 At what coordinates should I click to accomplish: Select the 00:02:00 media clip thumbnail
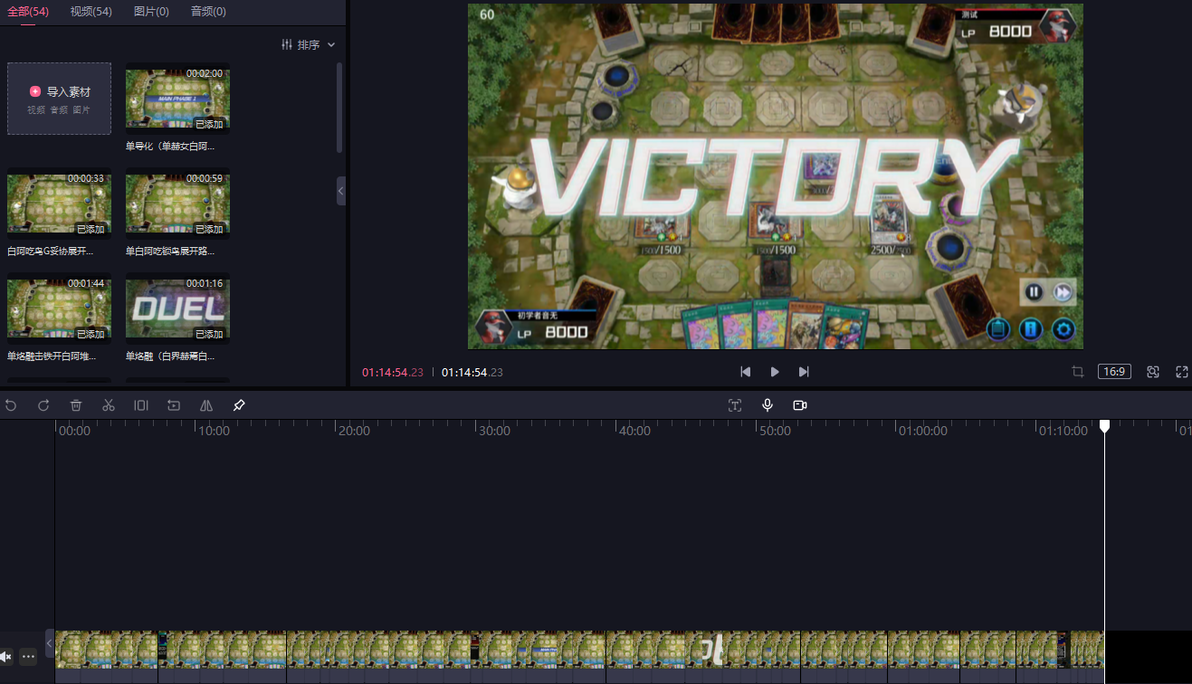coord(178,99)
